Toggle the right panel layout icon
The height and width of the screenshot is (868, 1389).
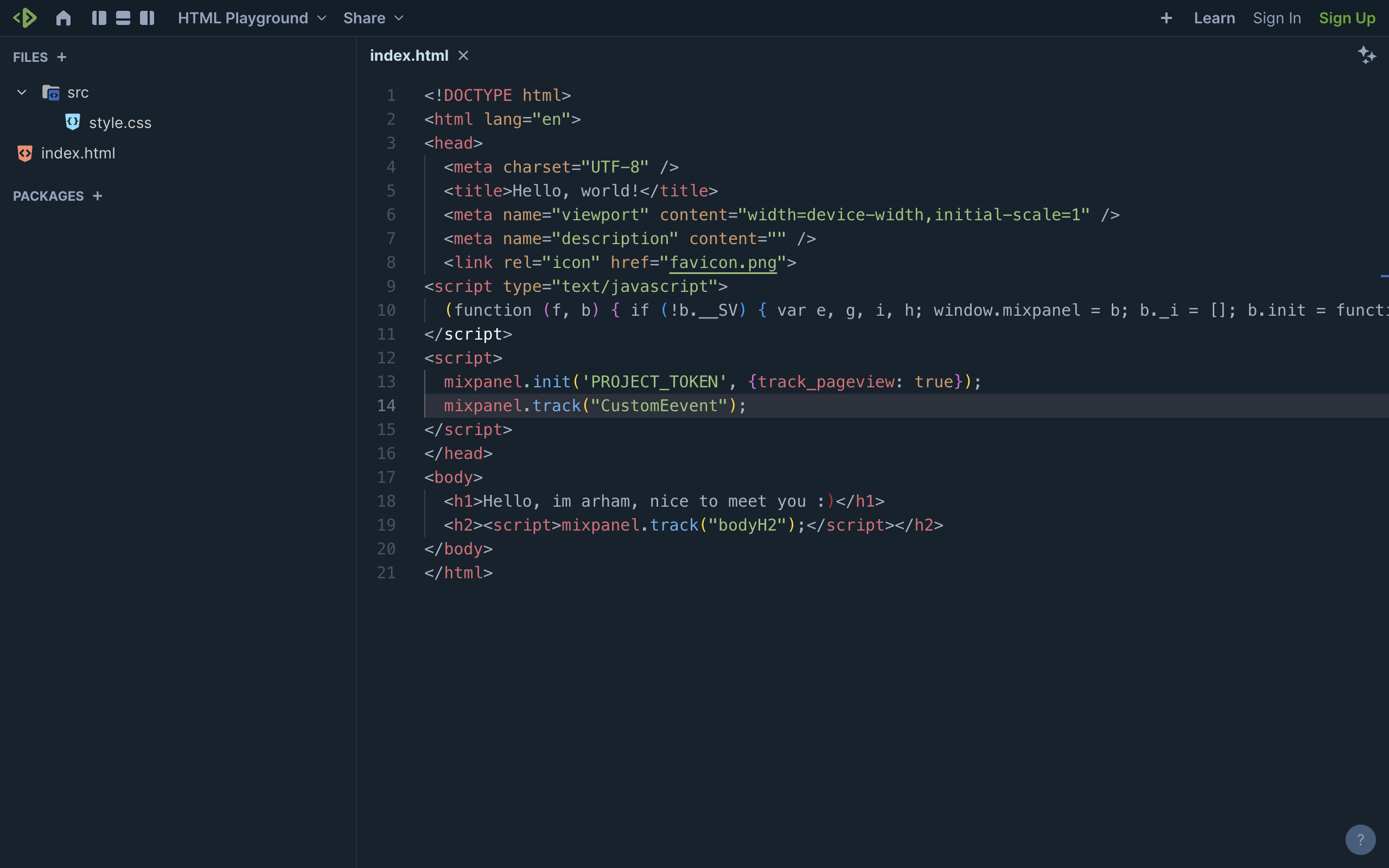click(147, 18)
